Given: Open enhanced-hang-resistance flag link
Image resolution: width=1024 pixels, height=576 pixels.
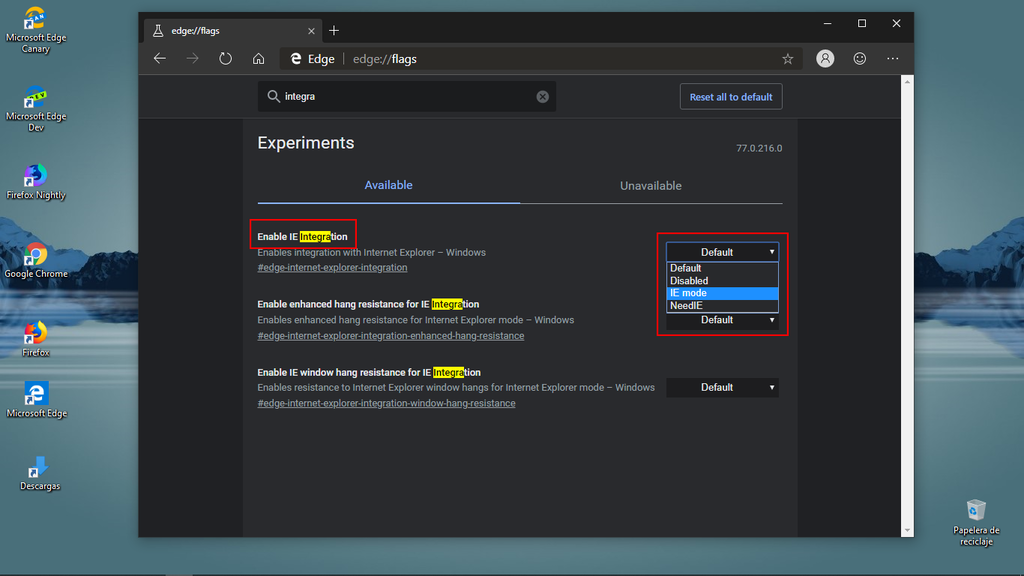Looking at the screenshot, I should 391,336.
